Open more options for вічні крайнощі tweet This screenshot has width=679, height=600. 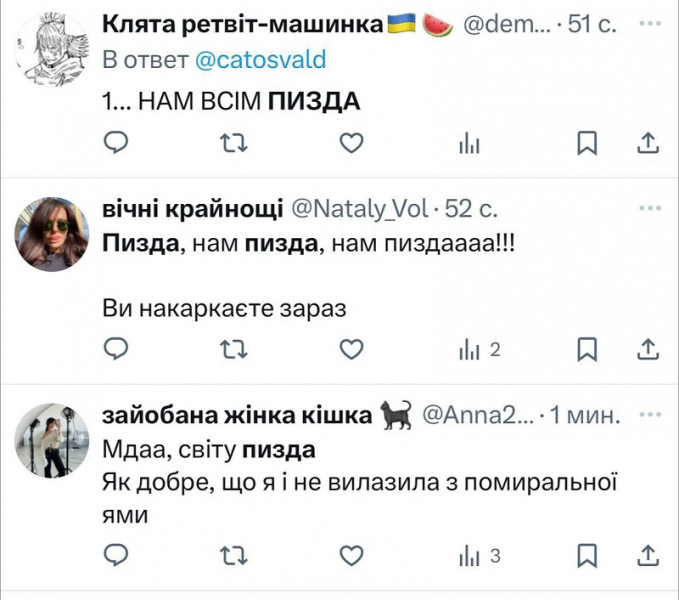[x=650, y=208]
